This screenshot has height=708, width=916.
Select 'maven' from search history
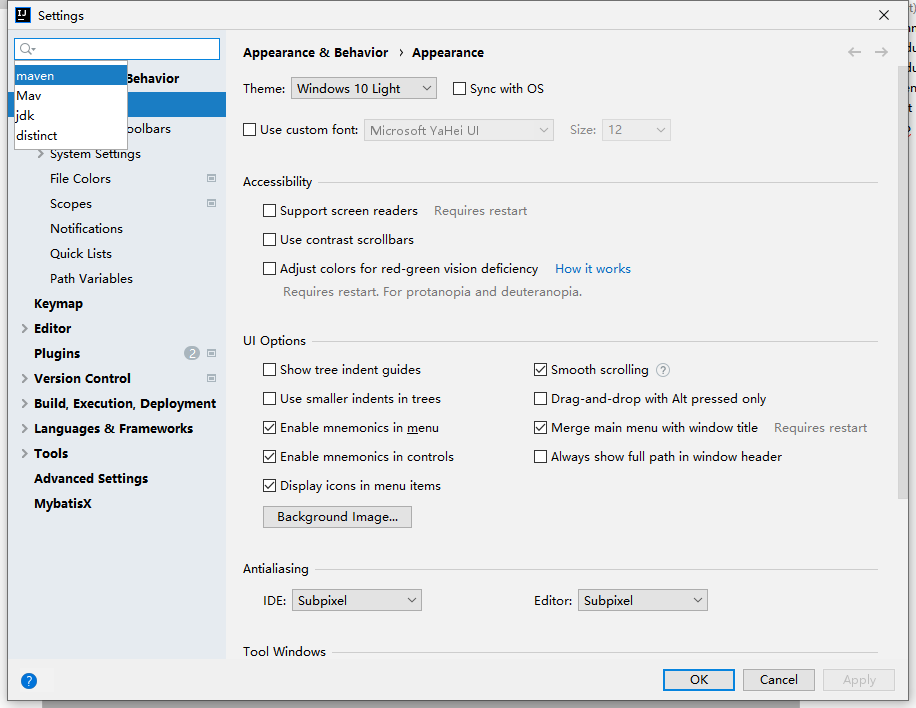[x=71, y=76]
